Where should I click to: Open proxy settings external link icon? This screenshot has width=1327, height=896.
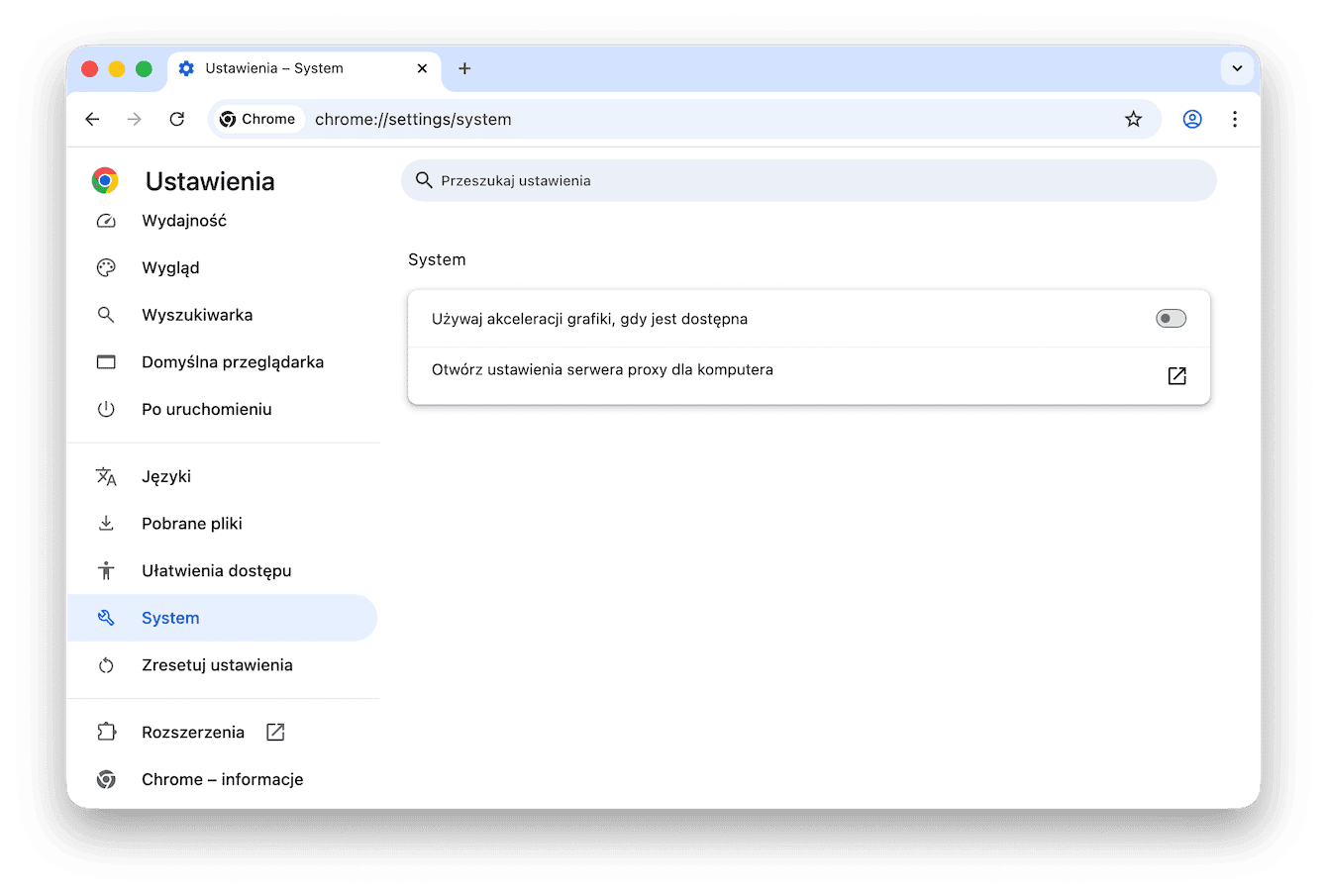[1176, 376]
